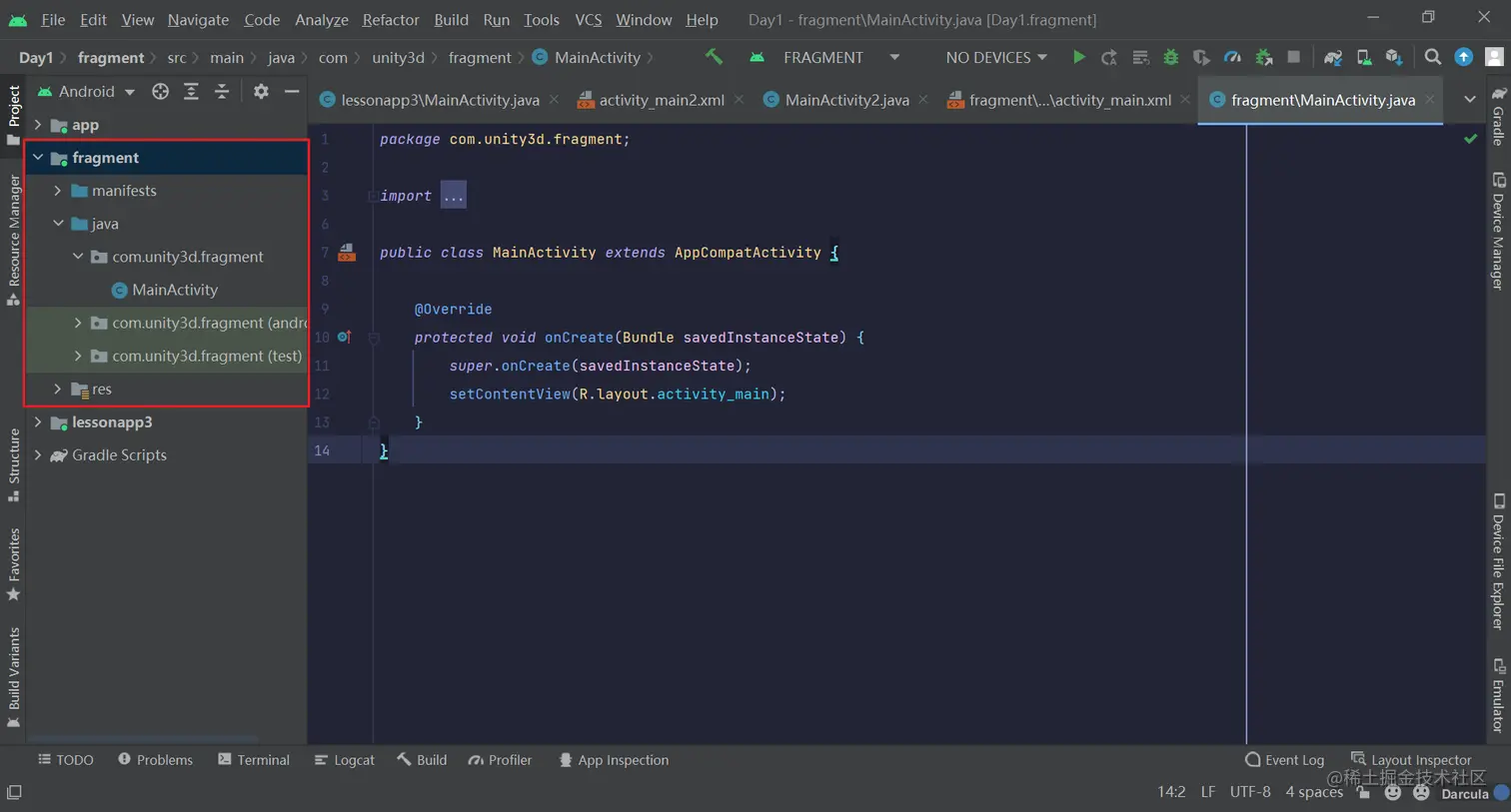Expand the lessonapp3 module
The height and width of the screenshot is (812, 1511).
pos(38,422)
